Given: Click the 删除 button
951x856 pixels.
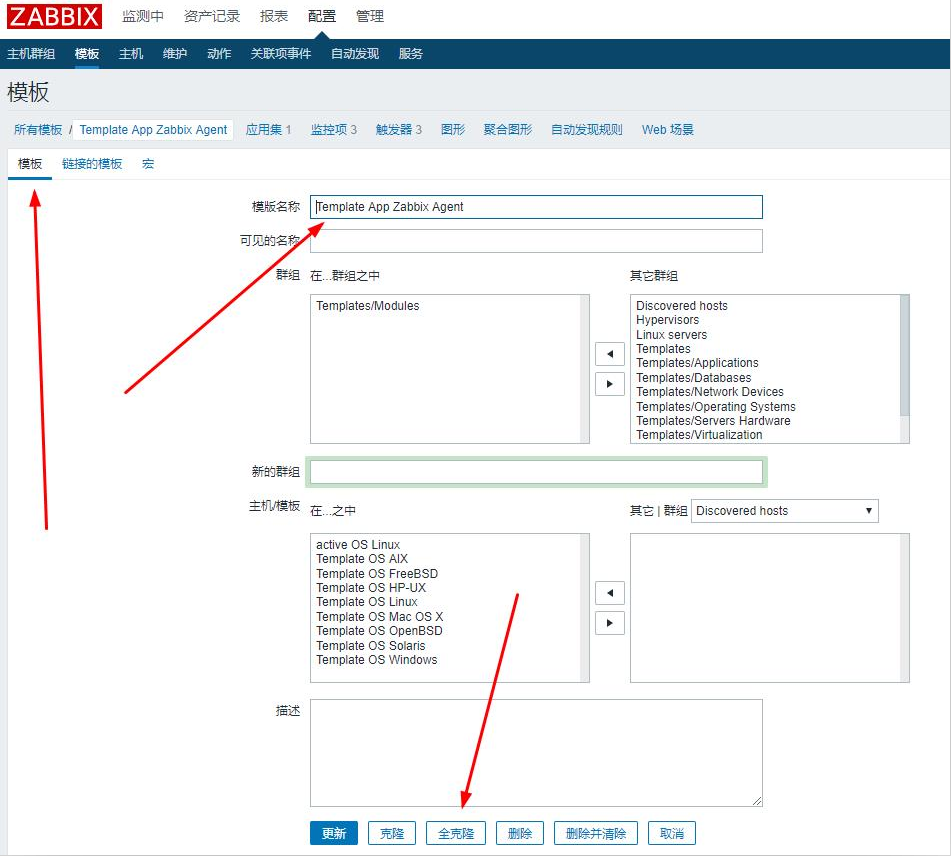Looking at the screenshot, I should (520, 834).
